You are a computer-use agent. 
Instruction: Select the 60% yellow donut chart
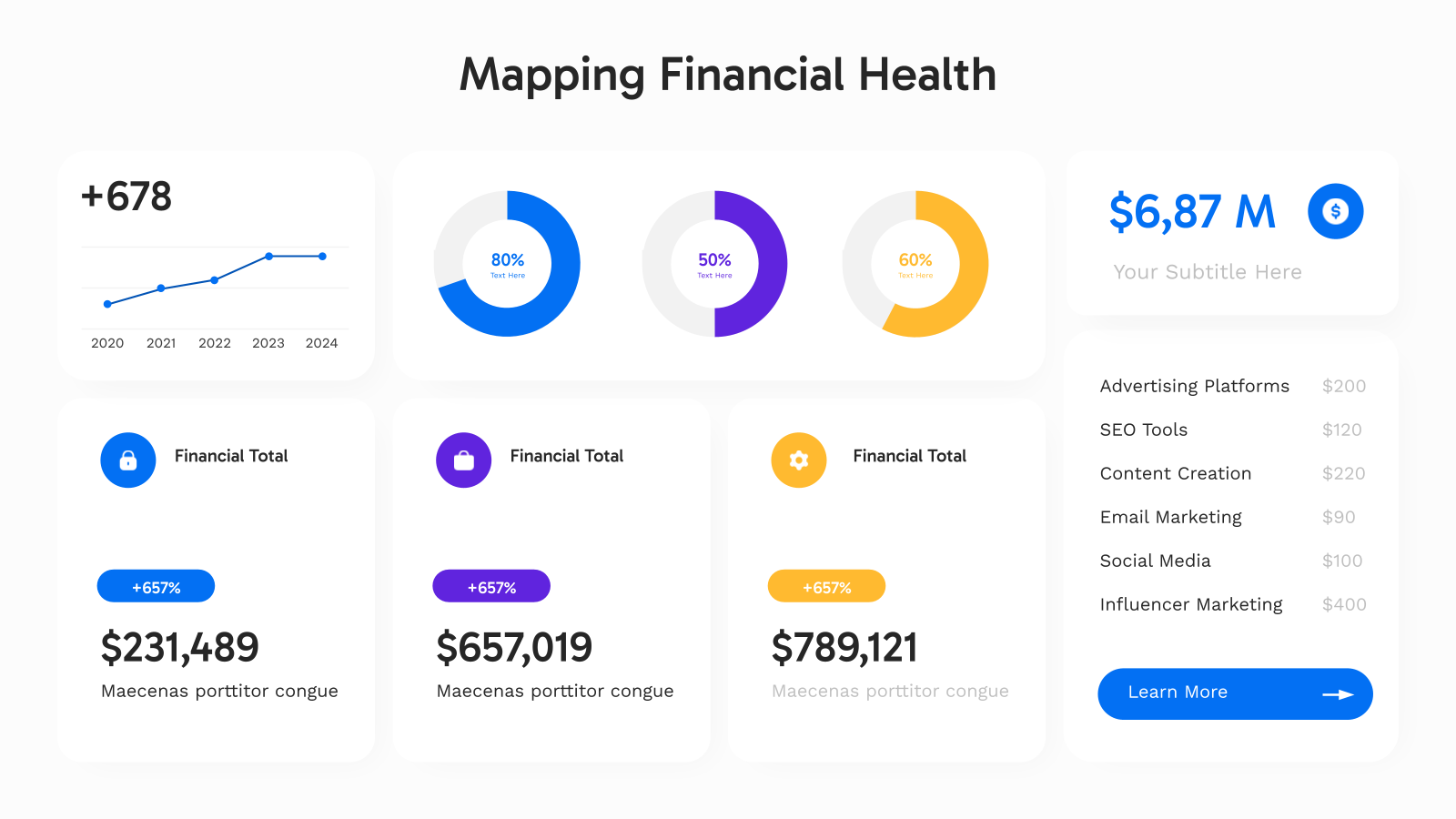[x=915, y=264]
